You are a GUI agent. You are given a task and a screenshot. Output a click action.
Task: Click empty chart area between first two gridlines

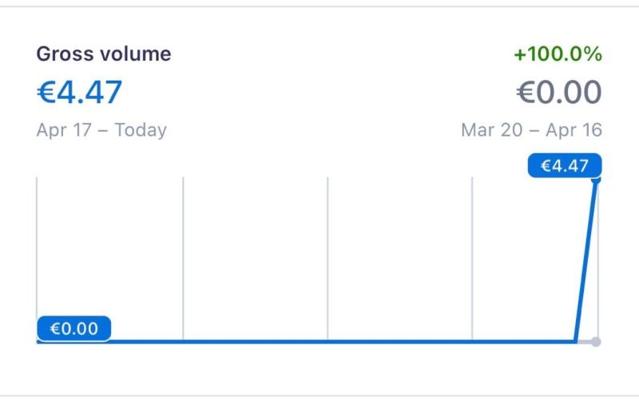pos(110,250)
